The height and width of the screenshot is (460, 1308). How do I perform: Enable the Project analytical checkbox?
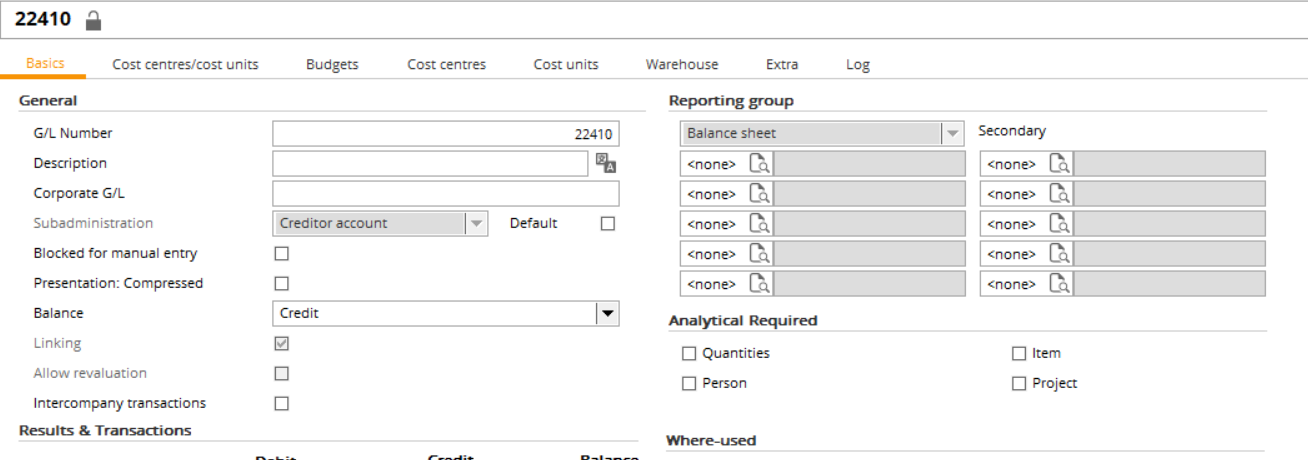point(1019,383)
